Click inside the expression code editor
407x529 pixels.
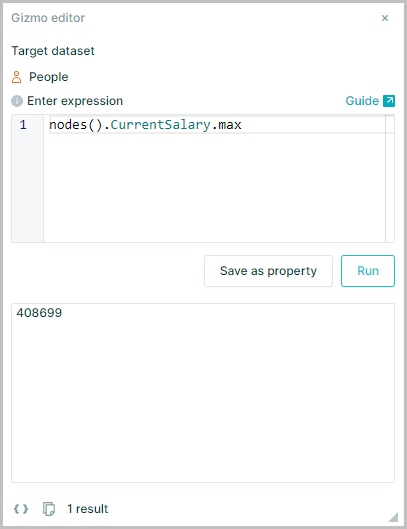[214, 186]
